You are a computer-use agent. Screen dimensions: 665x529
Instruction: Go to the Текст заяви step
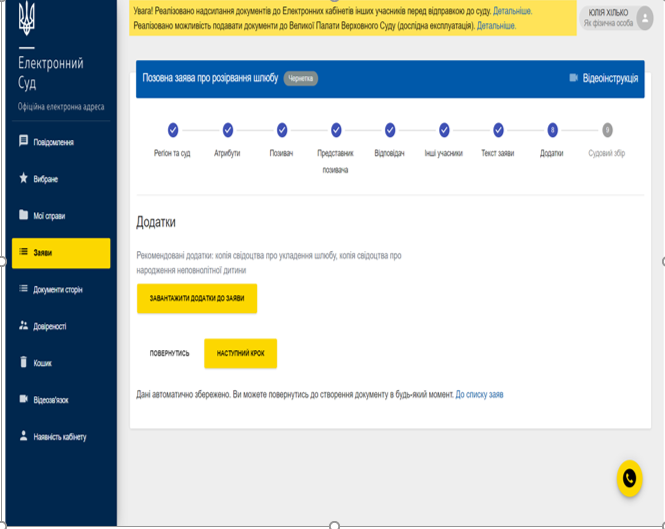[498, 130]
